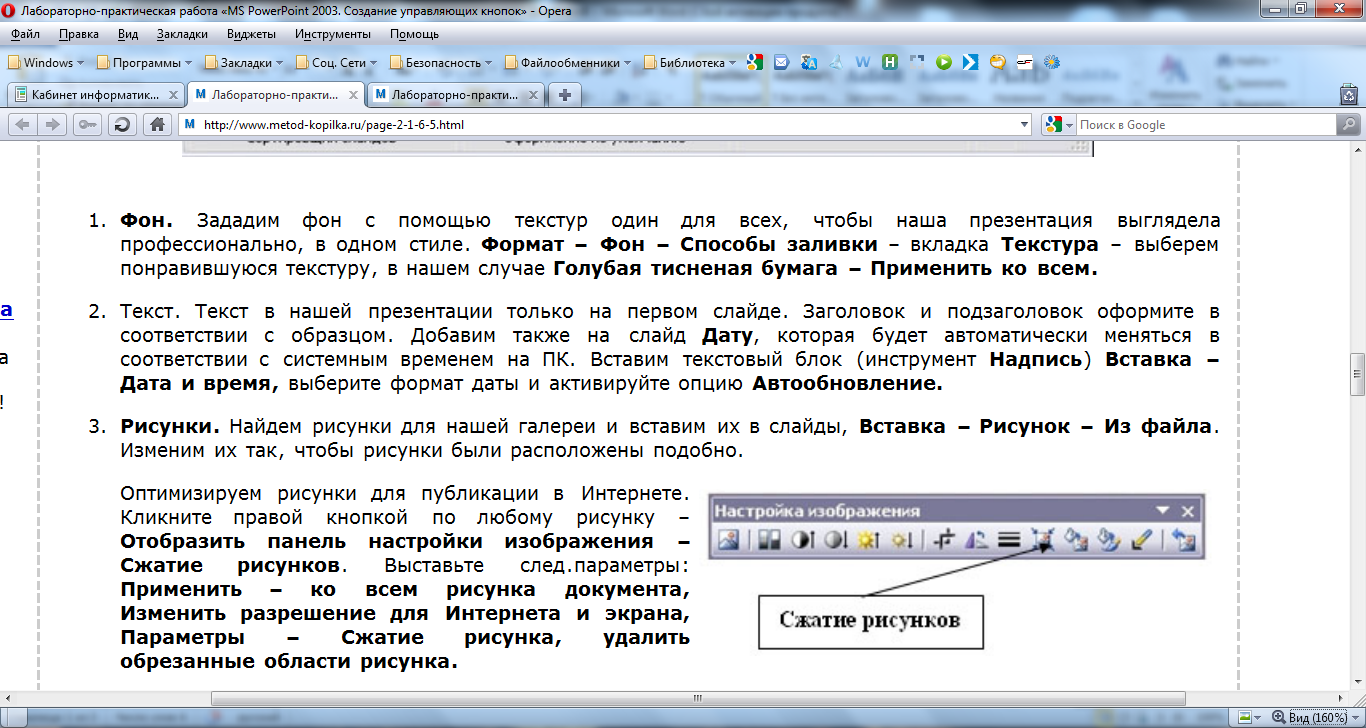Open the mail envelope bookmark icon
This screenshot has height=728, width=1366.
click(x=782, y=62)
